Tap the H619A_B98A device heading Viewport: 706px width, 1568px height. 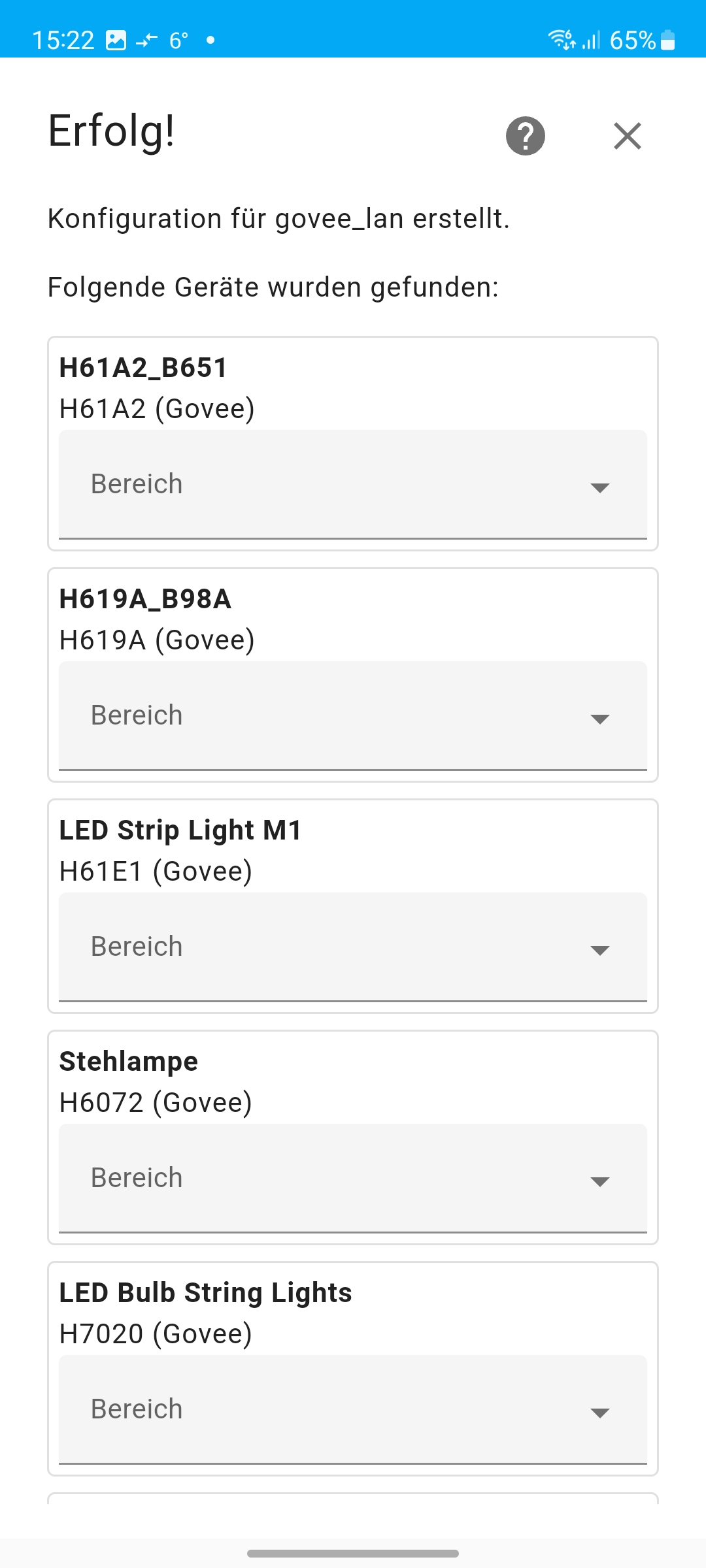(145, 599)
